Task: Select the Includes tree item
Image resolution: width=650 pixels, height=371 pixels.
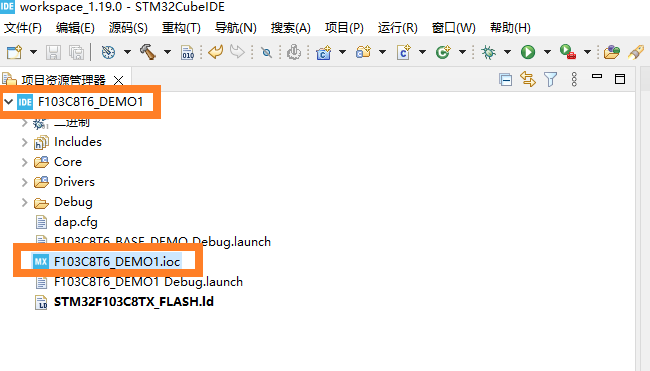Action: pyautogui.click(x=78, y=142)
